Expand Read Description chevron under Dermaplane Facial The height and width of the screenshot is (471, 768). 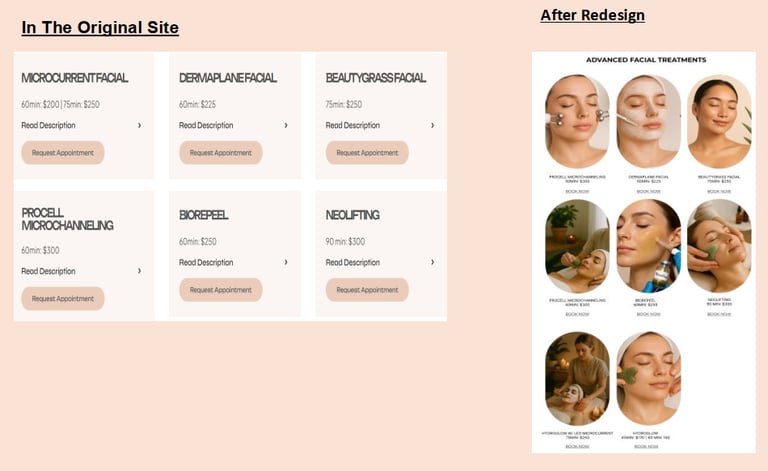pyautogui.click(x=286, y=125)
